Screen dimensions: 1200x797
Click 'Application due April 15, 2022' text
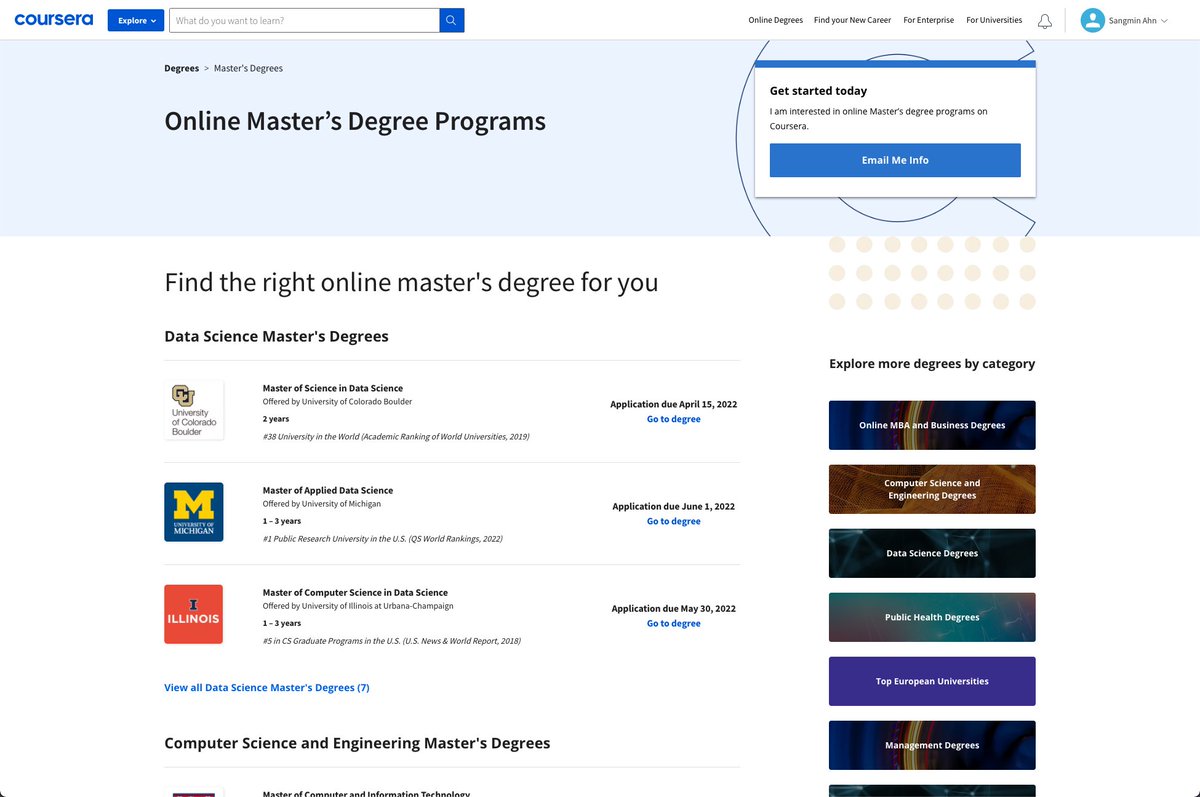tap(673, 404)
